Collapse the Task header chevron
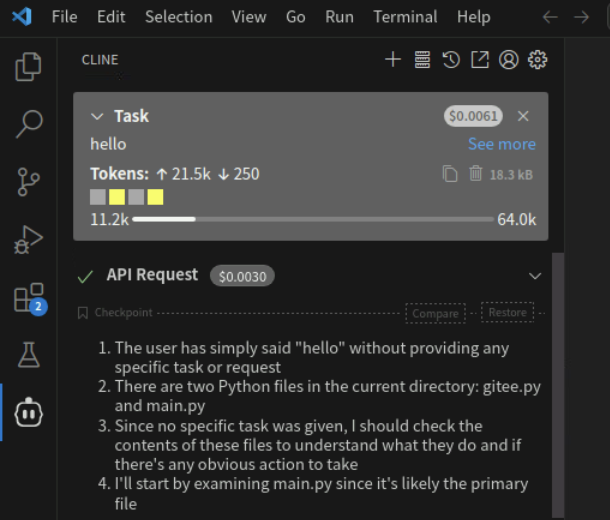 point(97,116)
